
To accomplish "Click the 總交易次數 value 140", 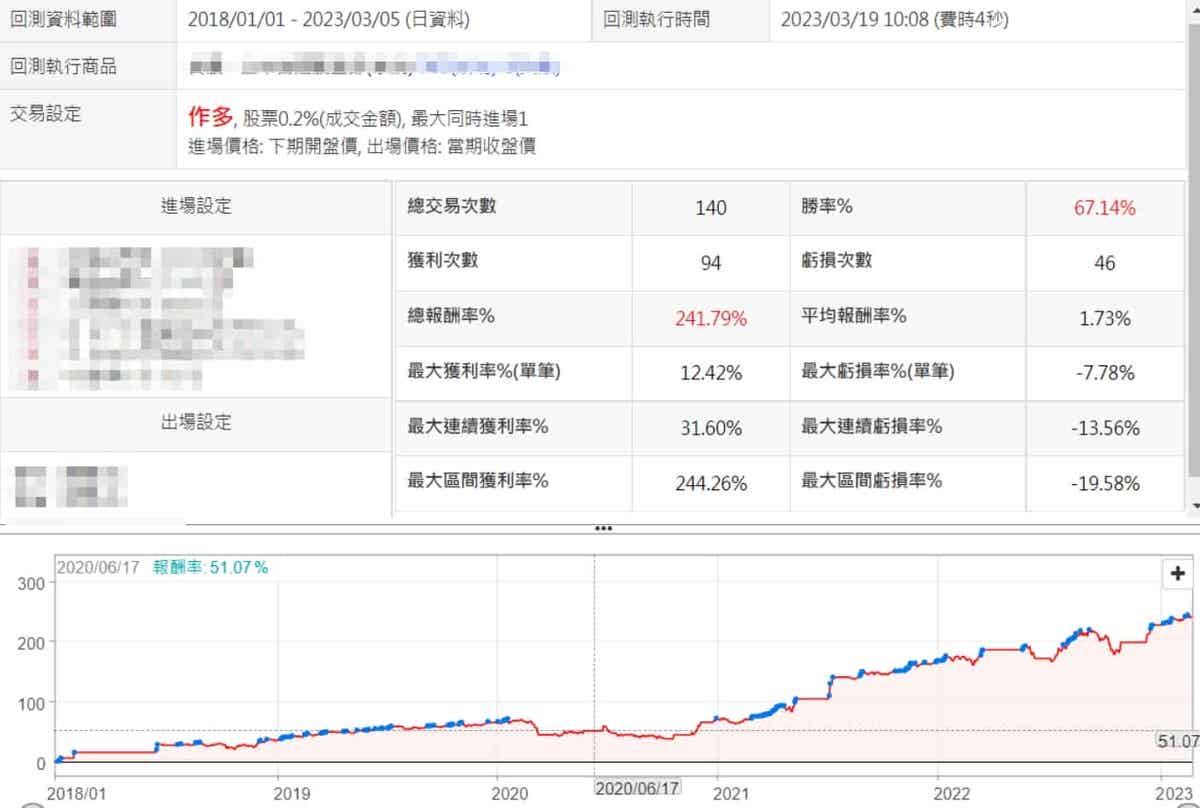I will click(710, 208).
